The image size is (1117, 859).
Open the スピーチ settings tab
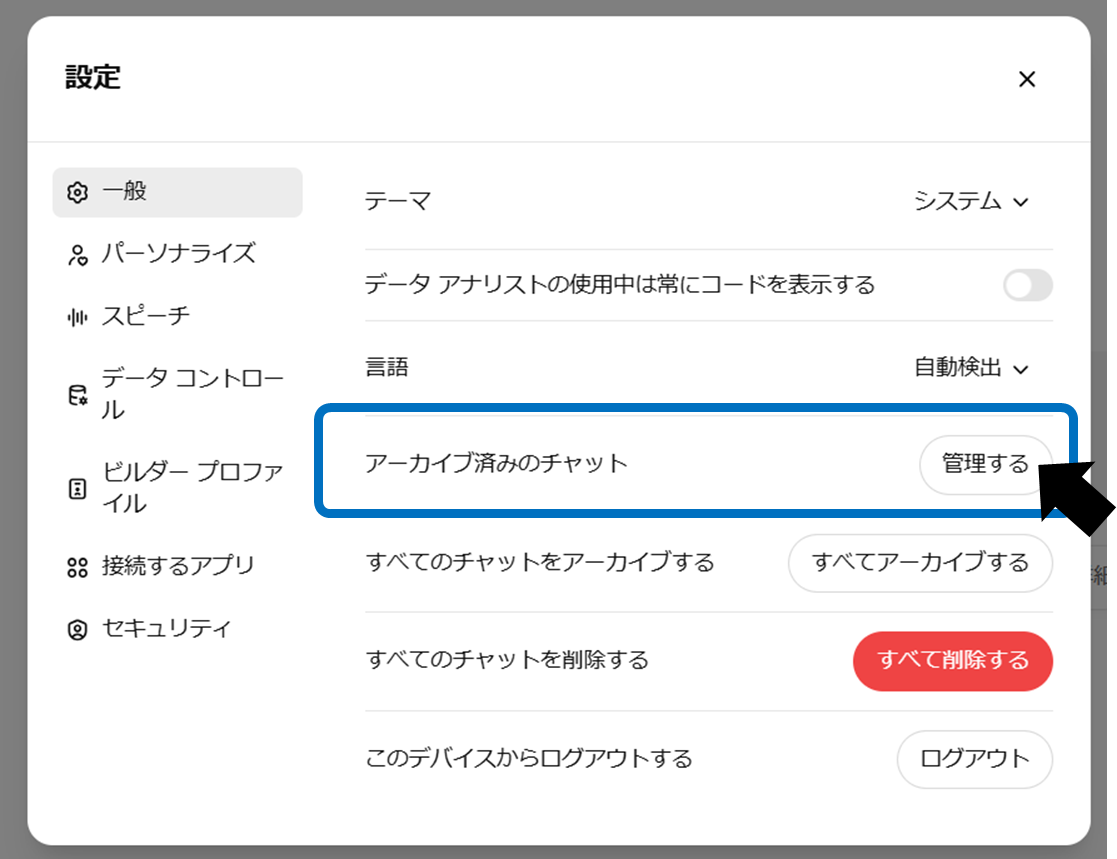coord(145,317)
